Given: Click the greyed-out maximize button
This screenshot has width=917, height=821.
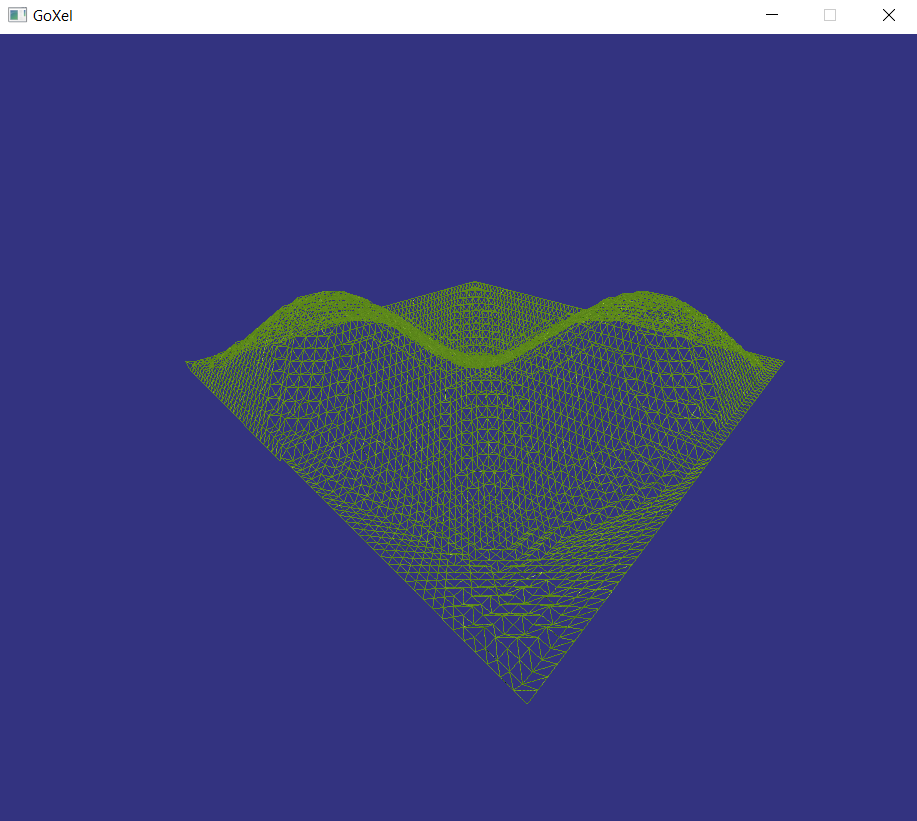Looking at the screenshot, I should (x=829, y=15).
